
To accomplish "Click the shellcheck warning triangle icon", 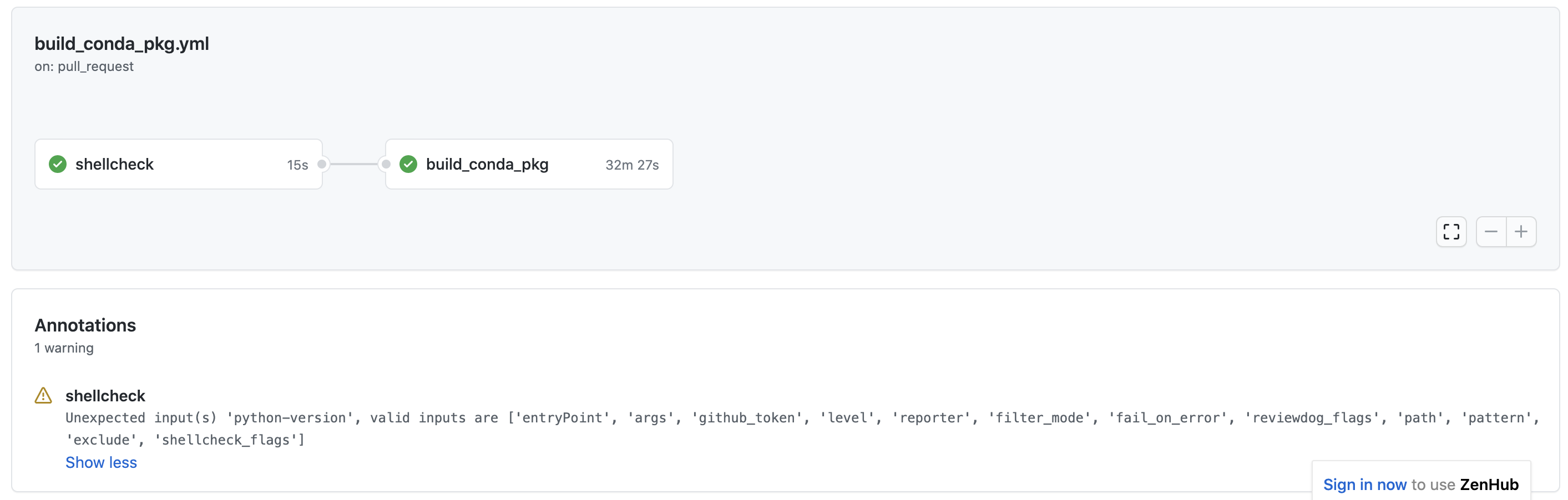I will tap(43, 396).
